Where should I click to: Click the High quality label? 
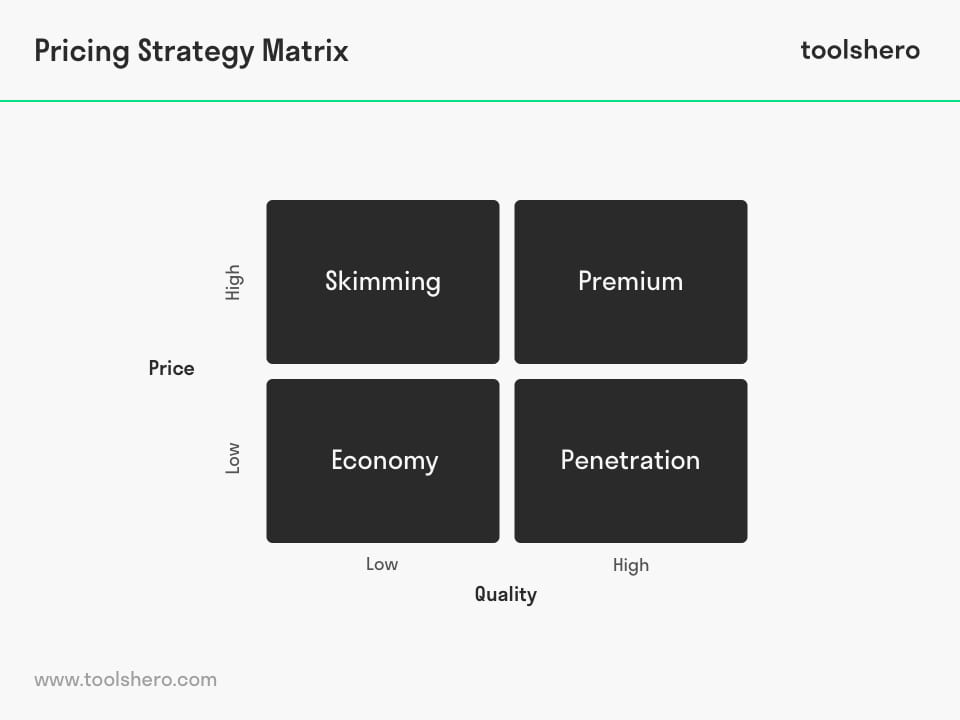pyautogui.click(x=631, y=565)
